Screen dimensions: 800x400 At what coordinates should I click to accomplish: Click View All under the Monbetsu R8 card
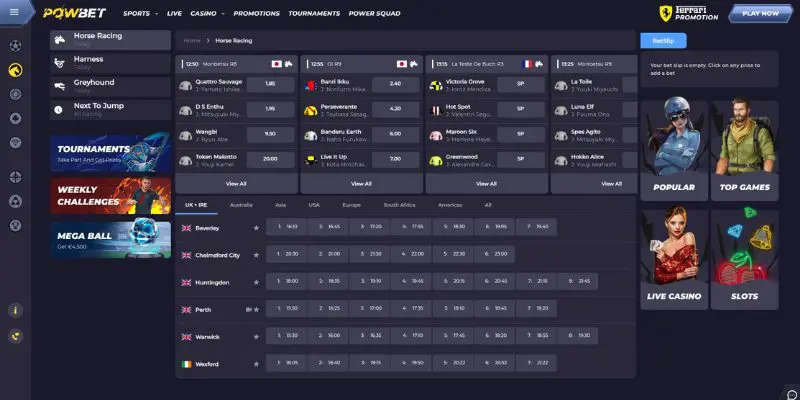[x=236, y=184]
